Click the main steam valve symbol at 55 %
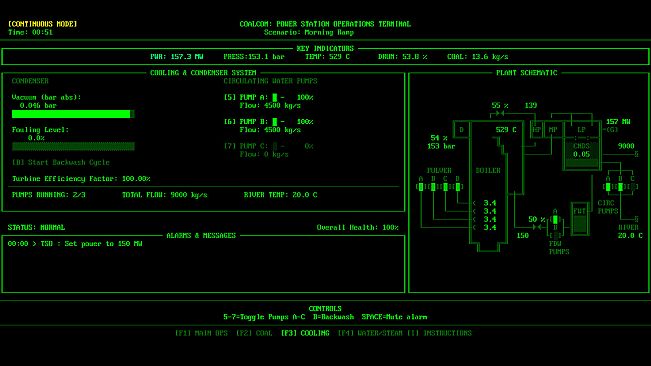Image resolution: width=651 pixels, height=366 pixels. click(x=500, y=113)
